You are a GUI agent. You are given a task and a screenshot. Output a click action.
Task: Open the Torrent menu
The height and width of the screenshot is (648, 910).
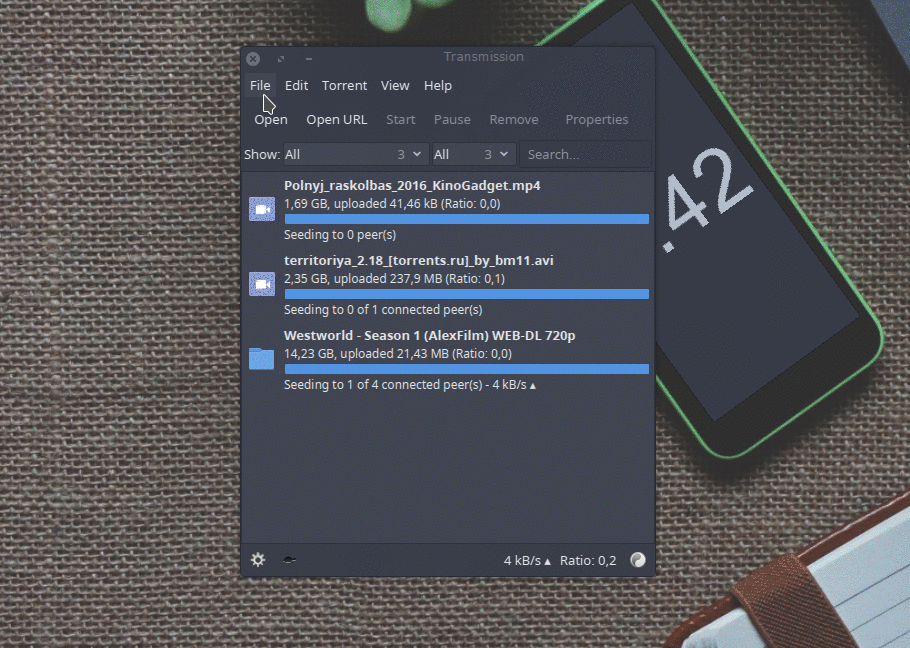344,85
